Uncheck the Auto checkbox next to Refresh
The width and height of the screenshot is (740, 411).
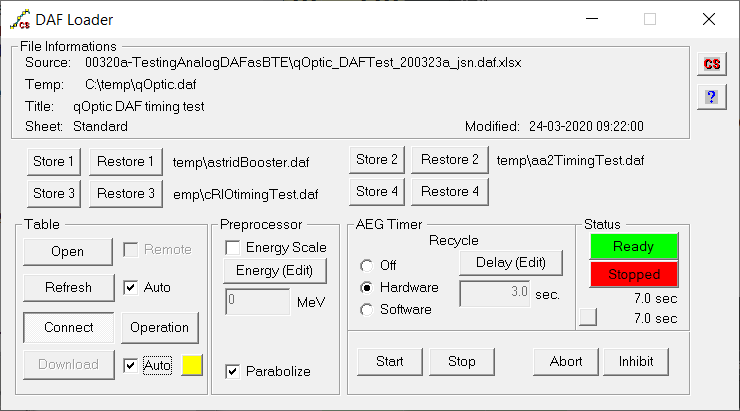[130, 287]
